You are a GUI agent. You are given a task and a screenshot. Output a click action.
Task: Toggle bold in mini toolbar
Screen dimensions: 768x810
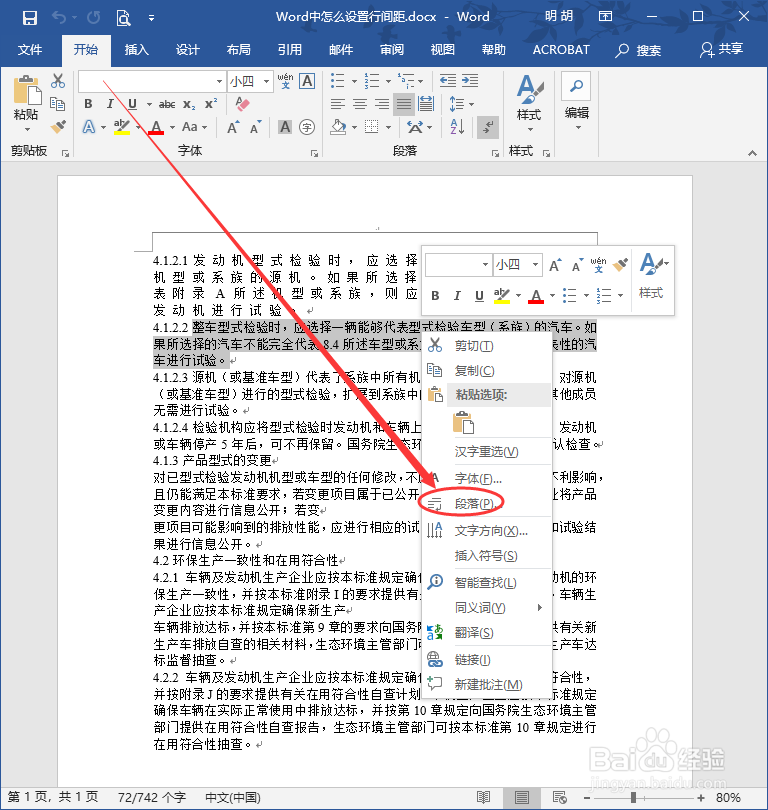435,295
